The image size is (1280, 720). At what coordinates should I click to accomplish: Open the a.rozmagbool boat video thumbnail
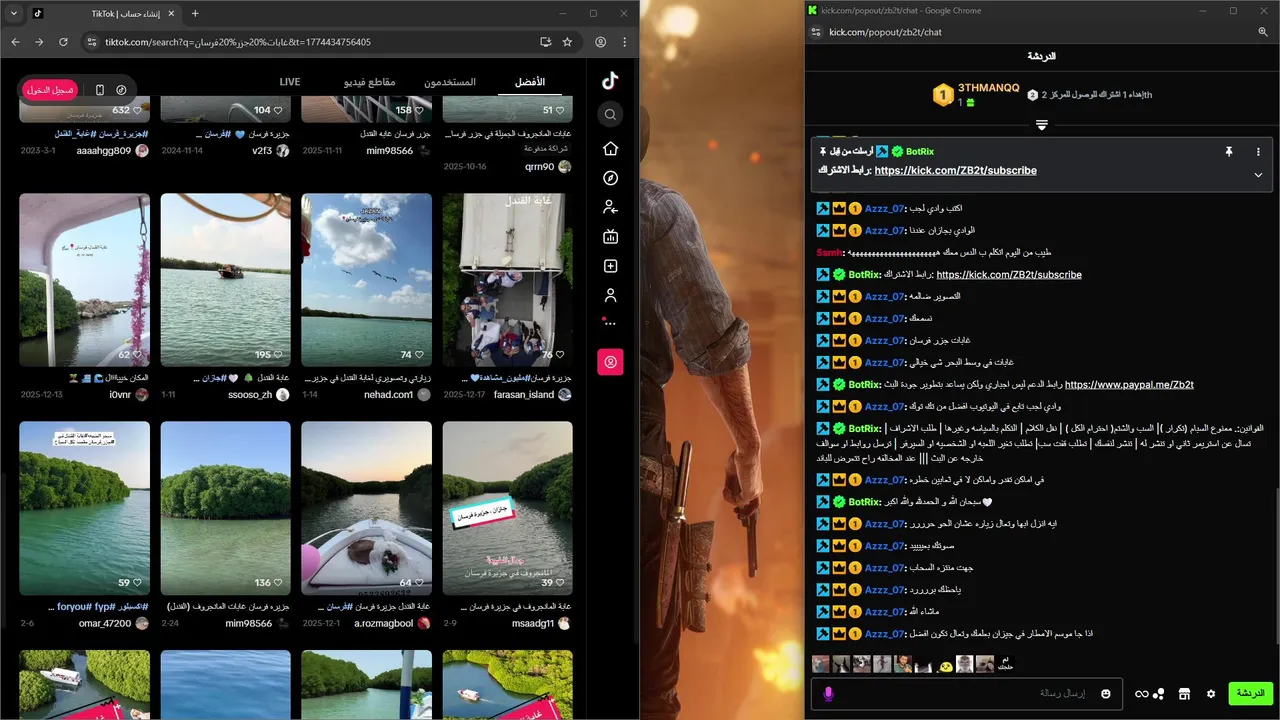367,508
